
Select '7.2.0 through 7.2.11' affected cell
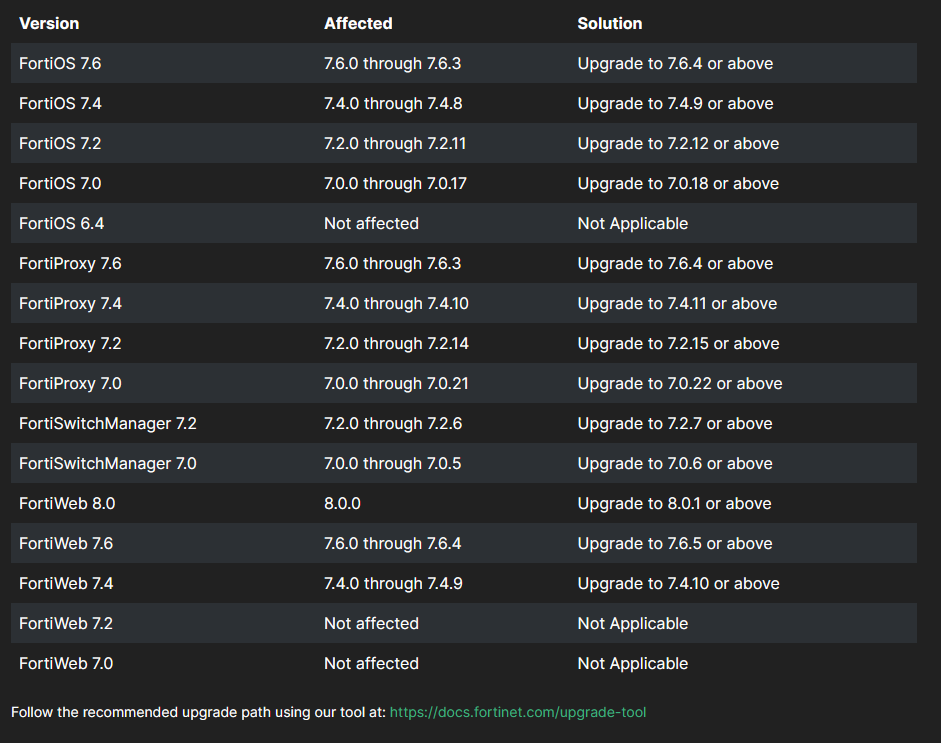pos(395,143)
